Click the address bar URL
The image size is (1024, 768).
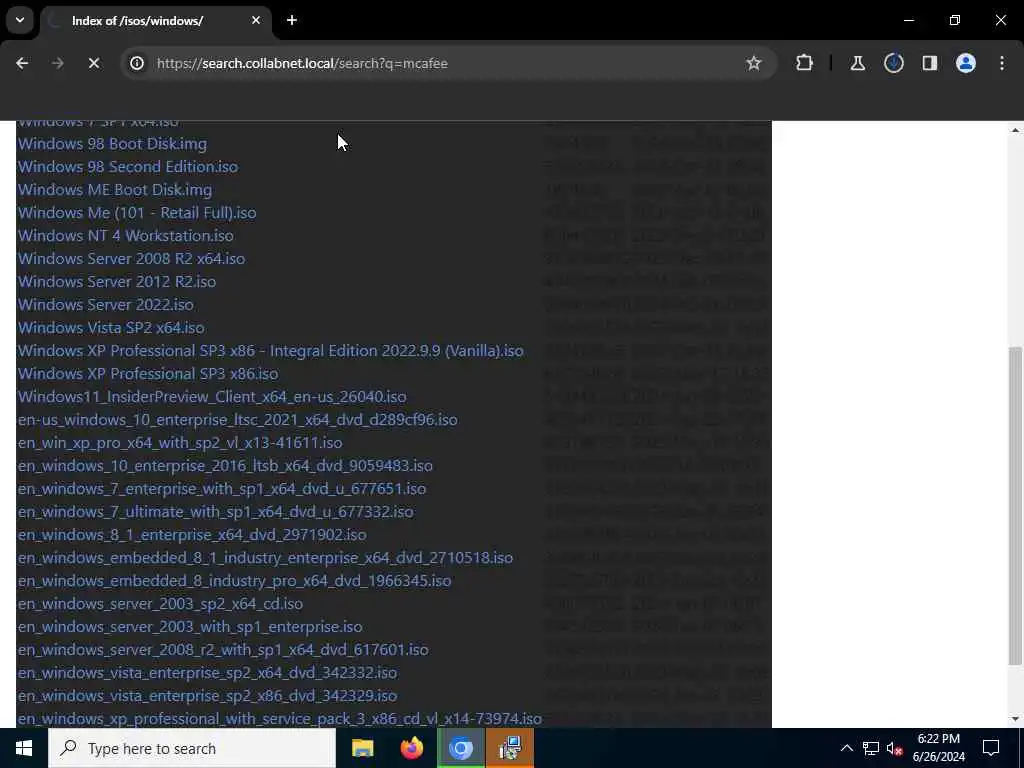[x=302, y=63]
